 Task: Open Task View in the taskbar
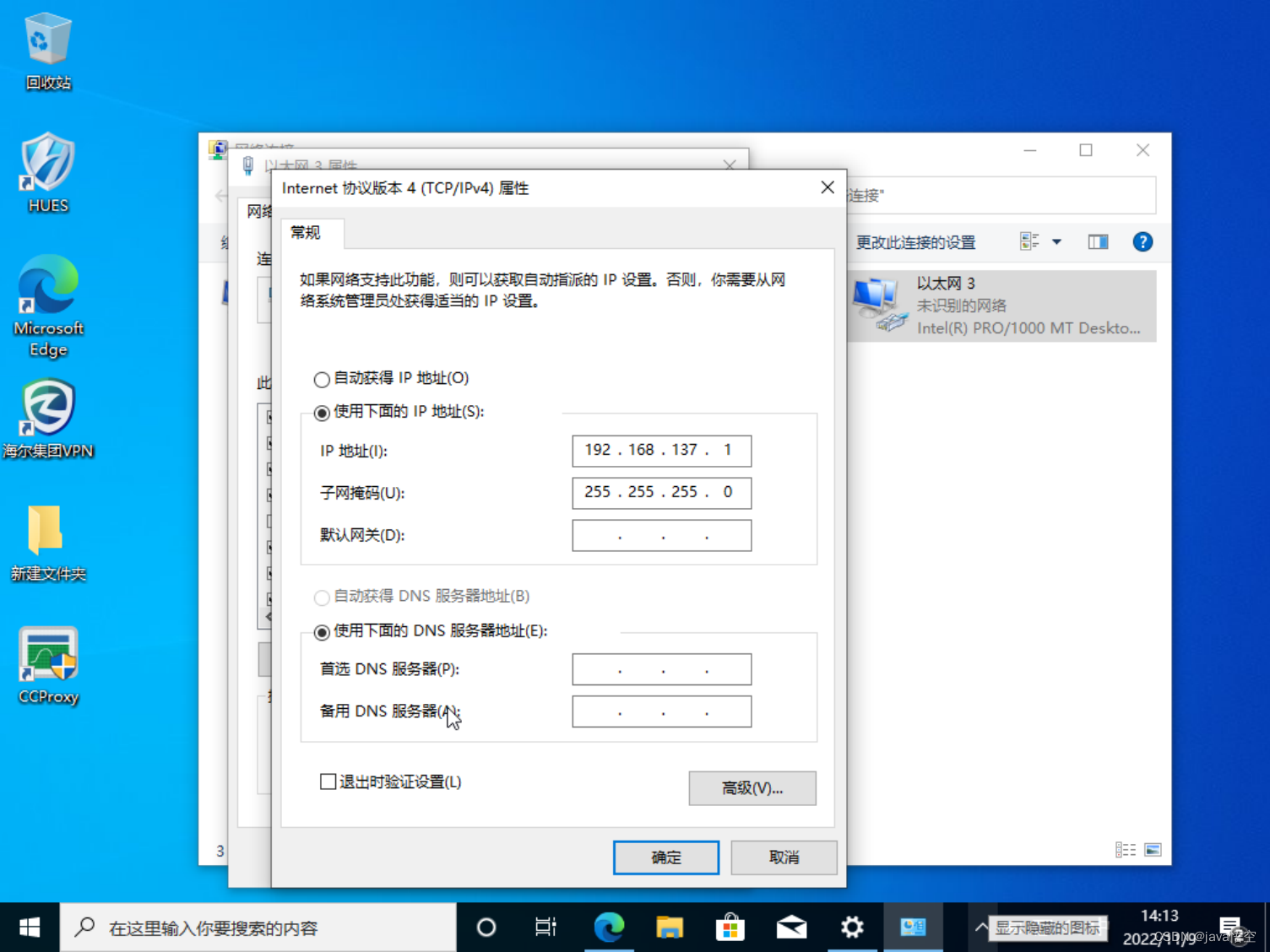[x=546, y=928]
